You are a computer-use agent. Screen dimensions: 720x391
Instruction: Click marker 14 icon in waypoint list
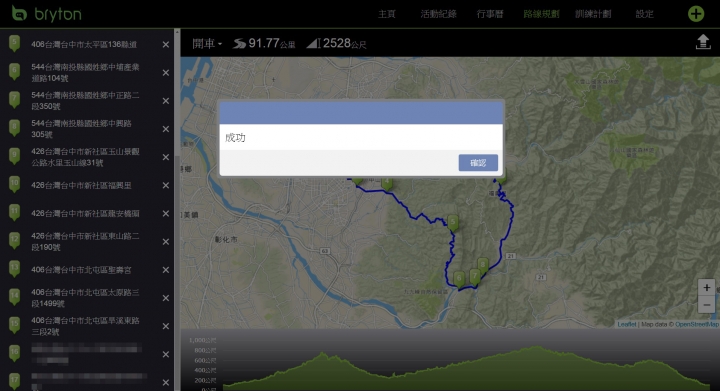pyautogui.click(x=15, y=297)
